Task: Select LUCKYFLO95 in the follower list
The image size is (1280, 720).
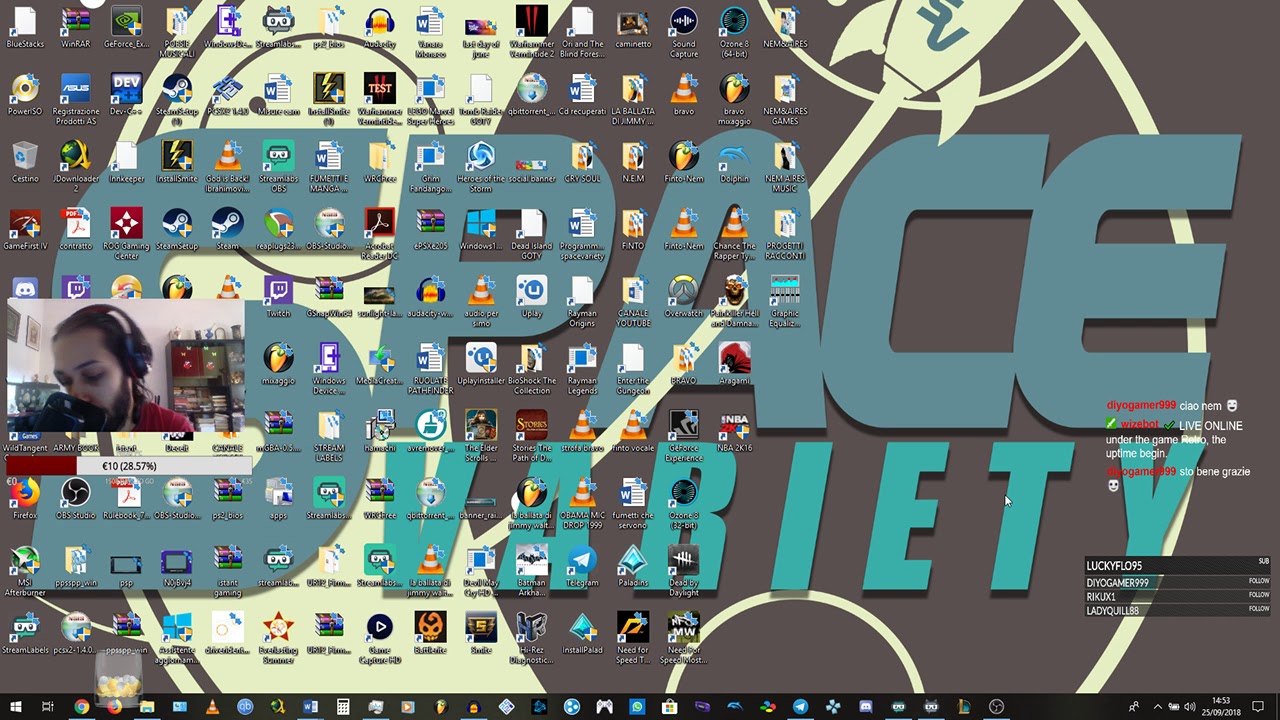Action: tap(1114, 566)
